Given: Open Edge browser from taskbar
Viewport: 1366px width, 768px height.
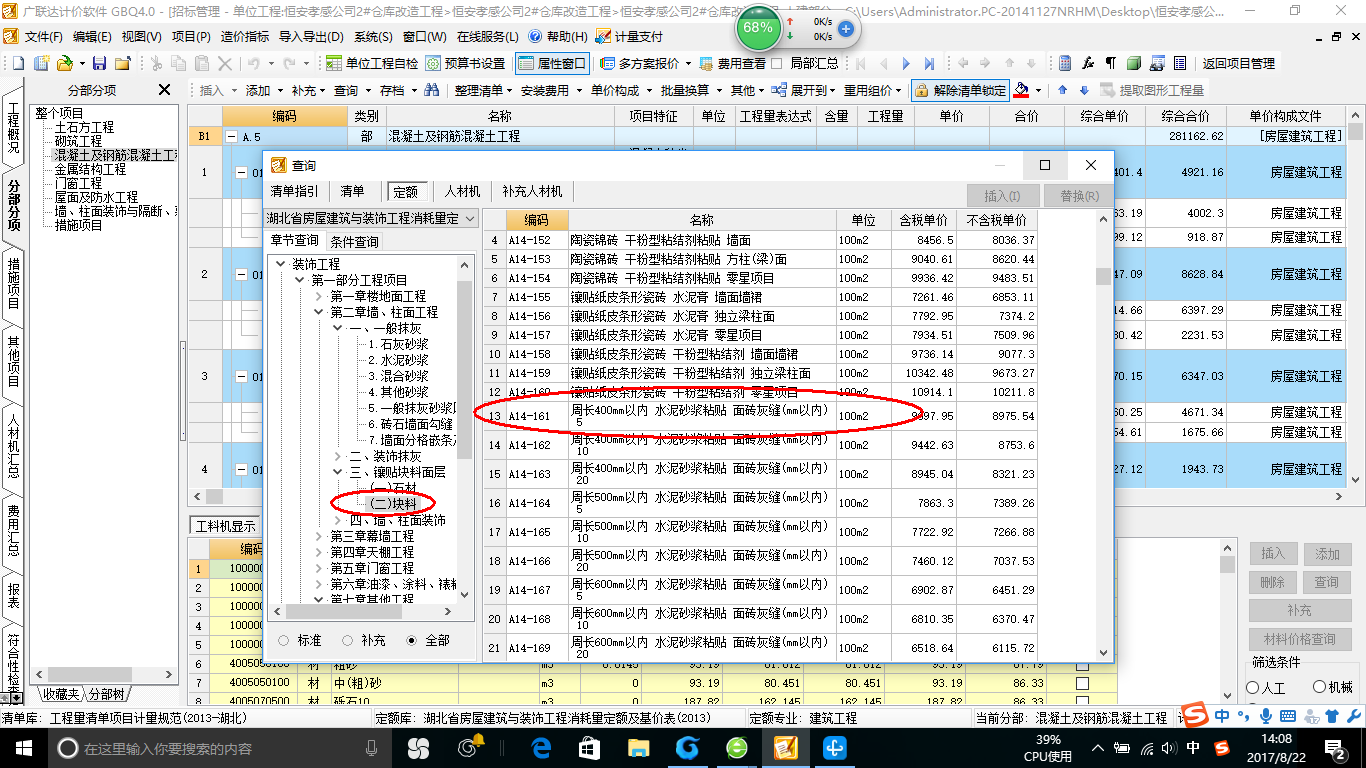Looking at the screenshot, I should (541, 747).
